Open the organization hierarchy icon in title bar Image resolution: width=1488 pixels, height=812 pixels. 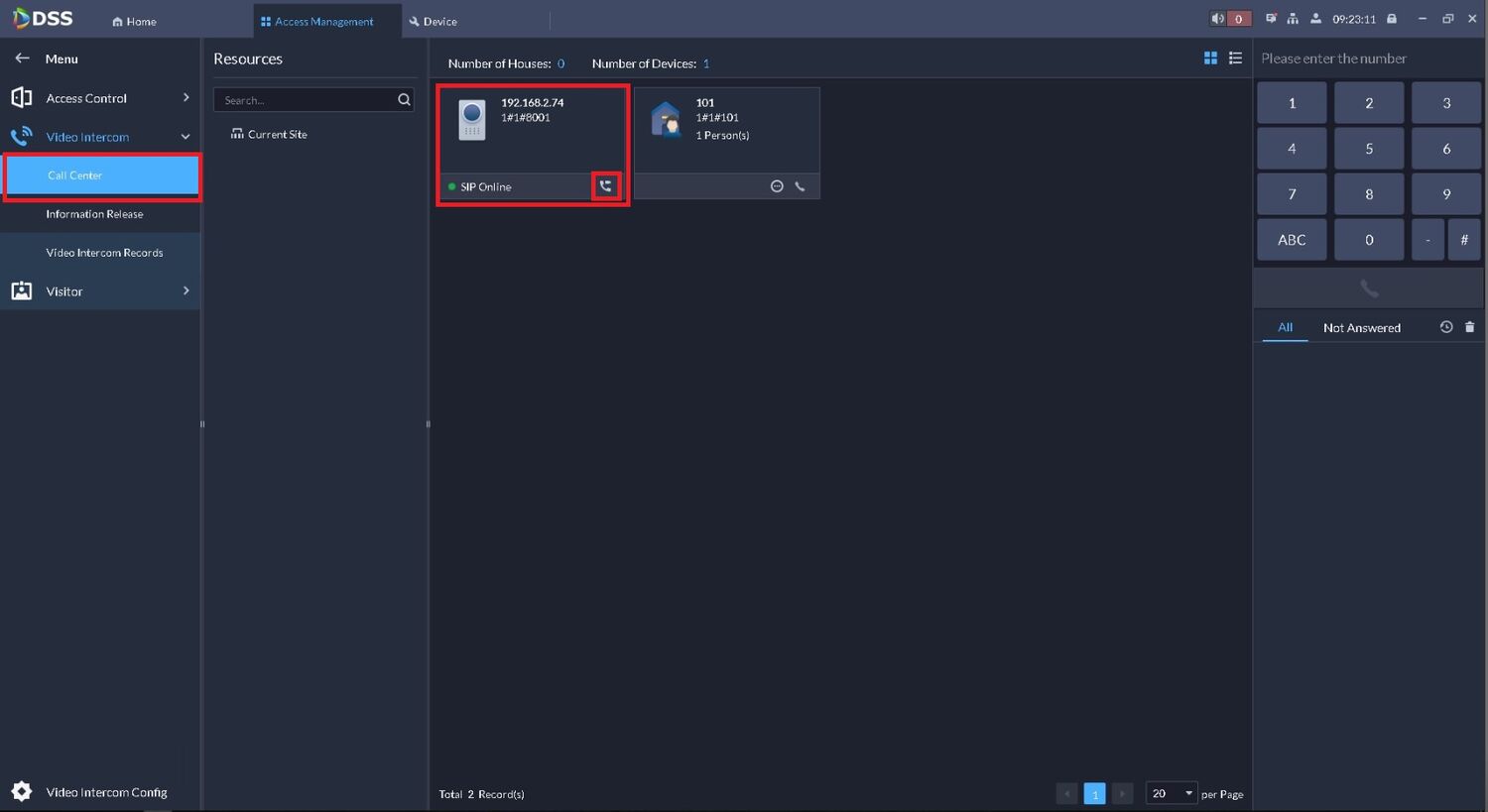tap(1293, 19)
